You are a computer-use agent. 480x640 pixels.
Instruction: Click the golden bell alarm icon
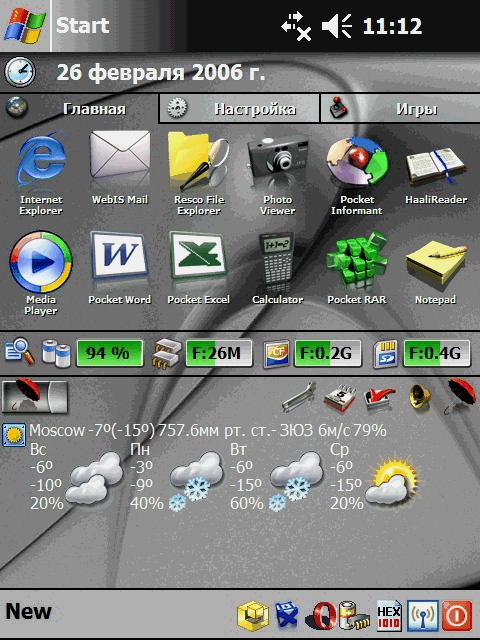pyautogui.click(x=420, y=398)
